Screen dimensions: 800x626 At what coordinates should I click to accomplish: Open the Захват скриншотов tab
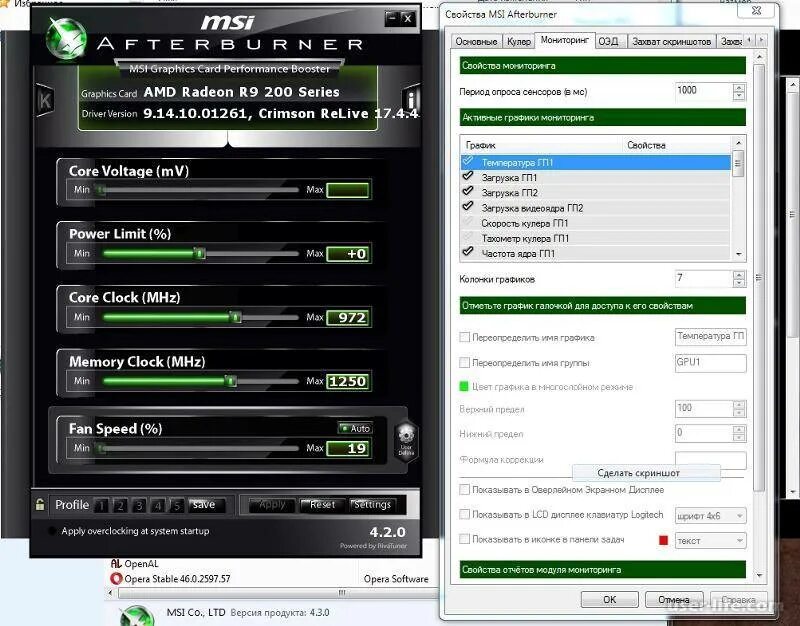tap(671, 42)
